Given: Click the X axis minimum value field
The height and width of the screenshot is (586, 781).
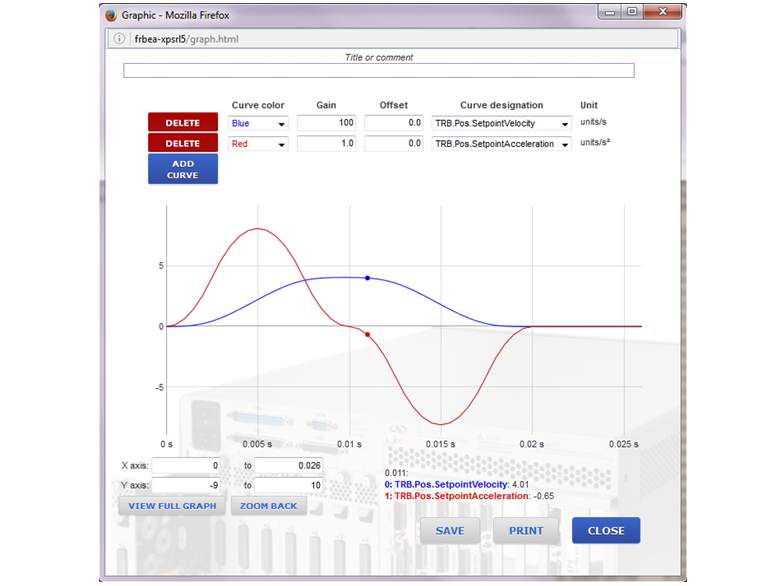Looking at the screenshot, I should [x=186, y=466].
